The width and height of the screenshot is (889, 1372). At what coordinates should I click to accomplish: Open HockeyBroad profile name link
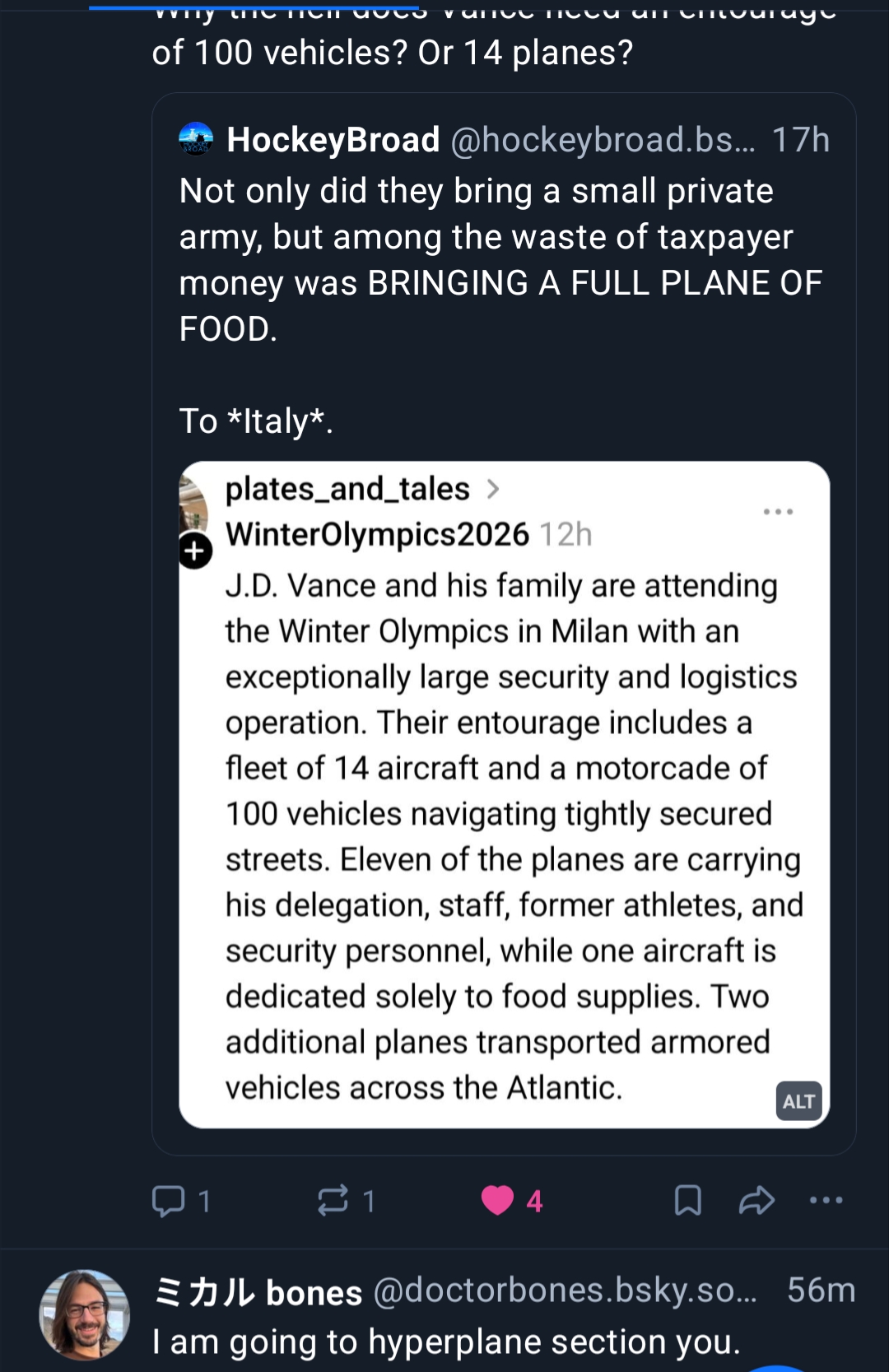pyautogui.click(x=333, y=140)
